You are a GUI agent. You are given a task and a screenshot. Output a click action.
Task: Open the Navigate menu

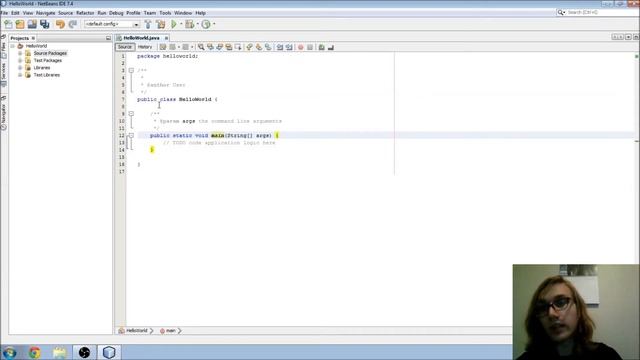pyautogui.click(x=45, y=13)
